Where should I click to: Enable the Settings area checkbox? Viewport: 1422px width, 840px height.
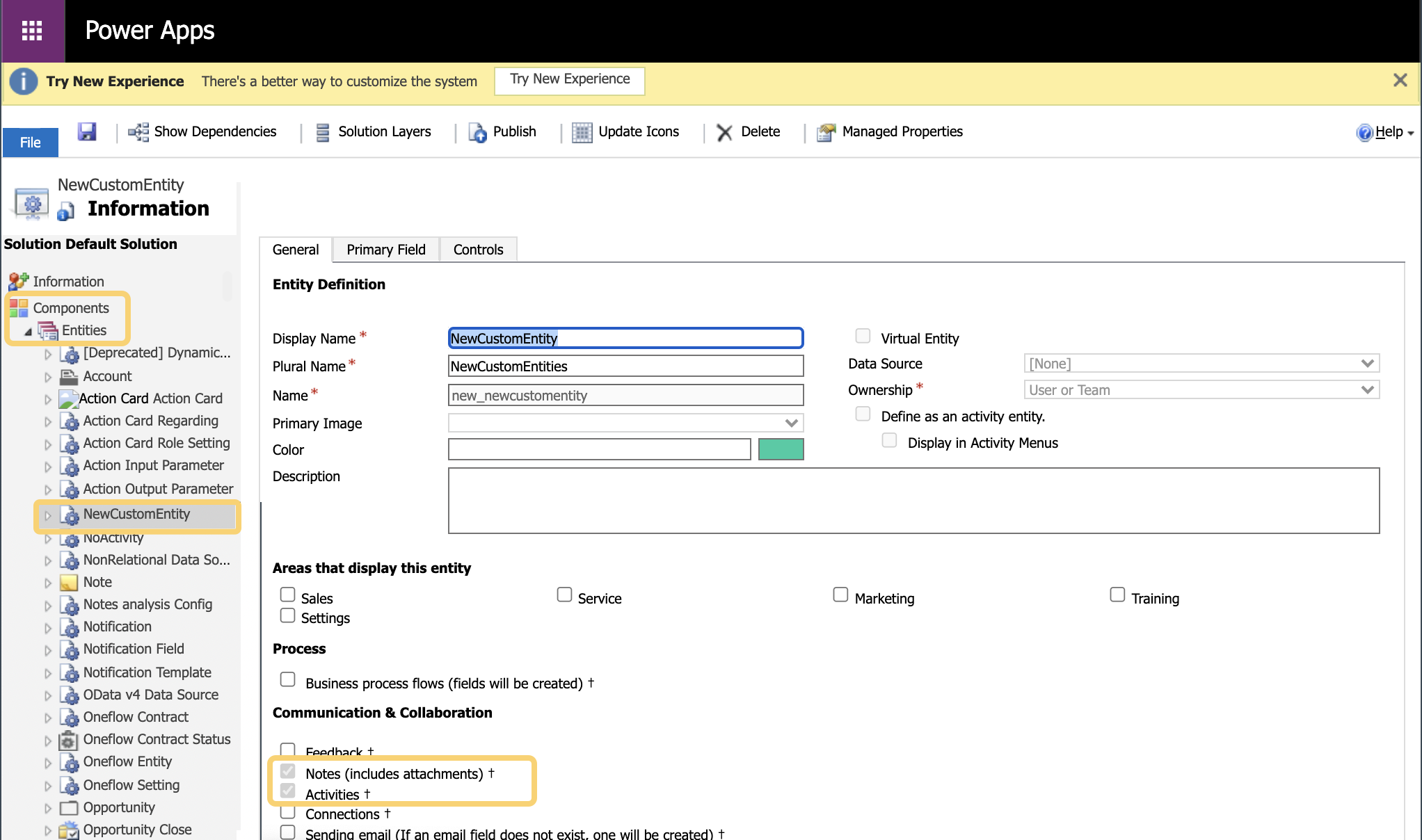coord(287,615)
